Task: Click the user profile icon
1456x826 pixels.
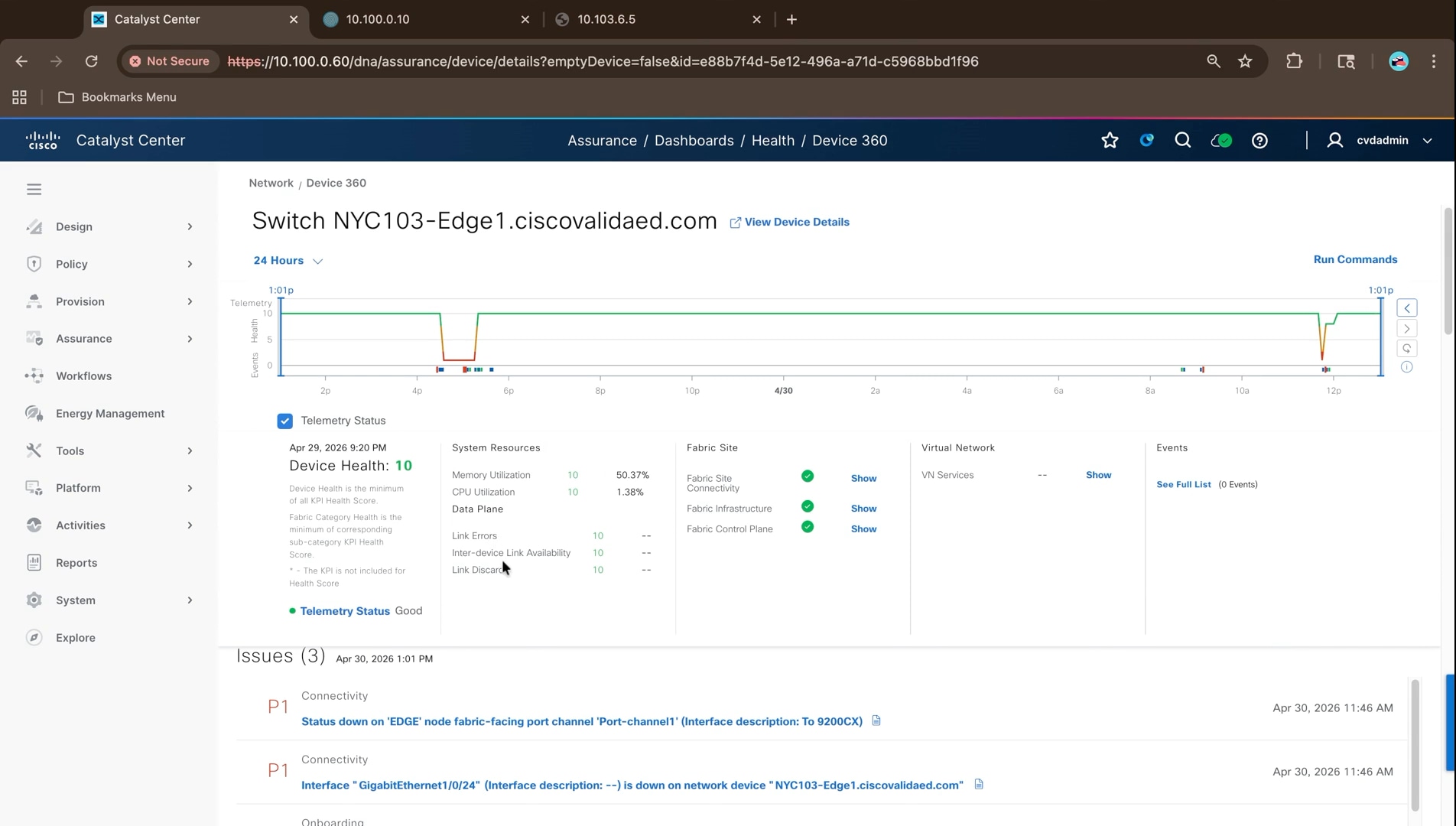Action: point(1334,141)
